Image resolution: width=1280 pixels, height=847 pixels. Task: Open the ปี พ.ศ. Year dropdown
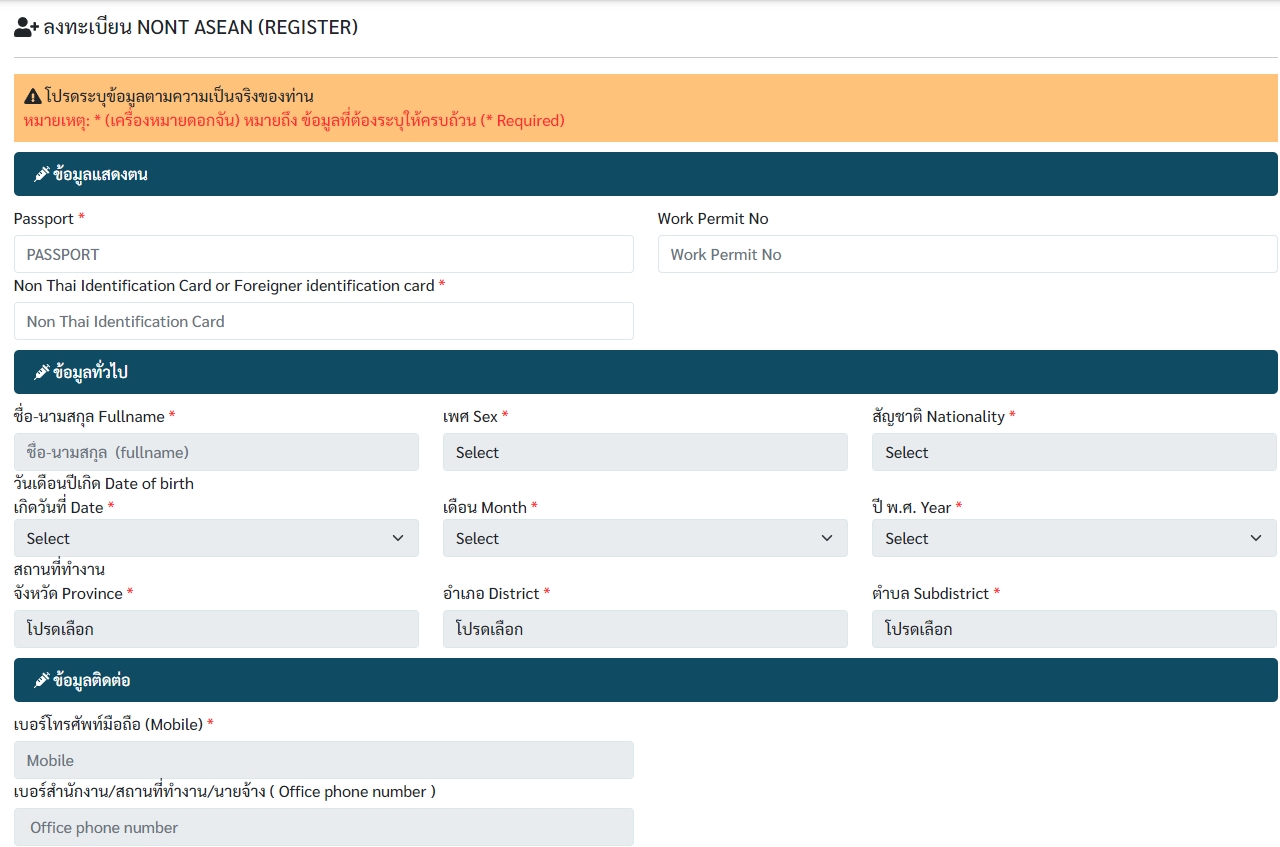click(1074, 538)
